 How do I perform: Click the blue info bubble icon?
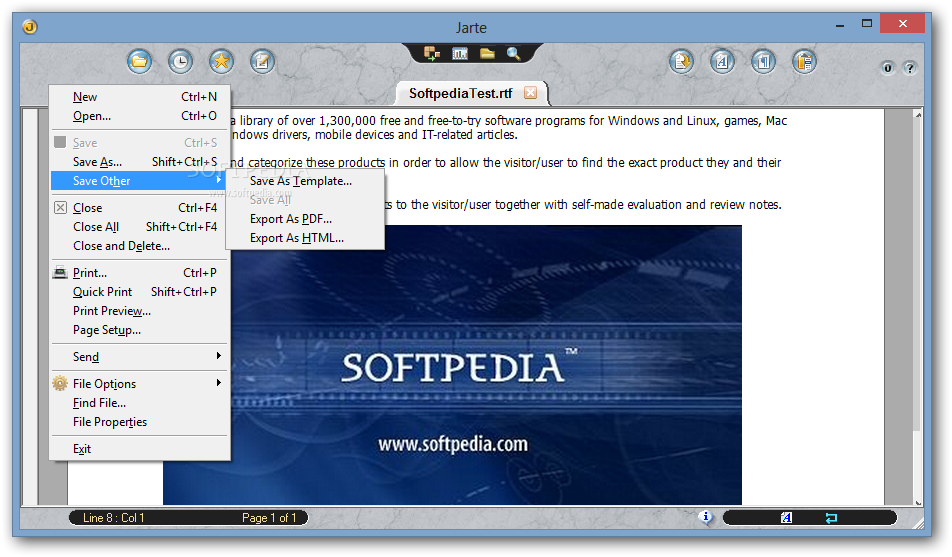point(706,517)
